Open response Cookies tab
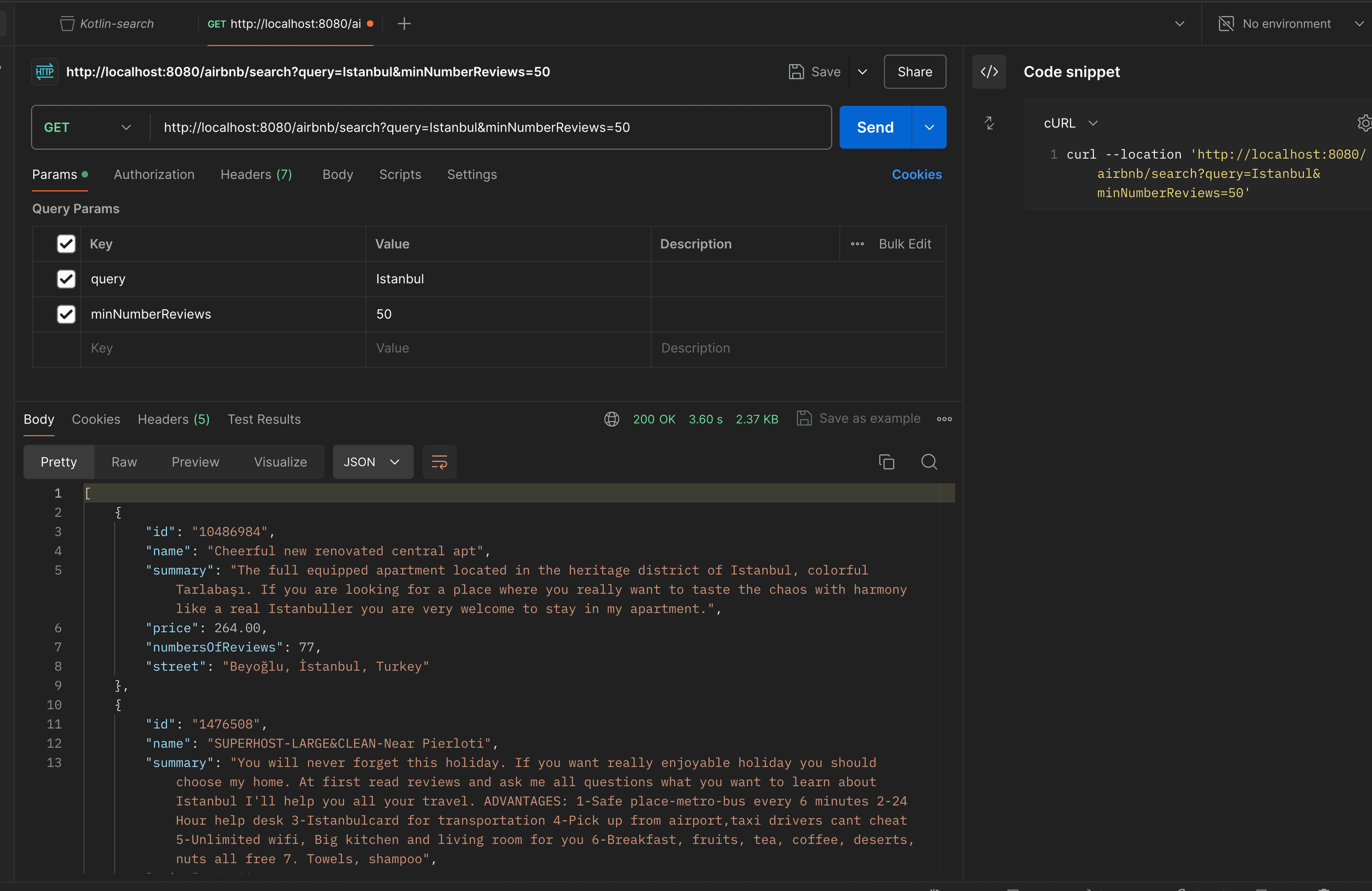This screenshot has width=1372, height=891. [x=96, y=419]
